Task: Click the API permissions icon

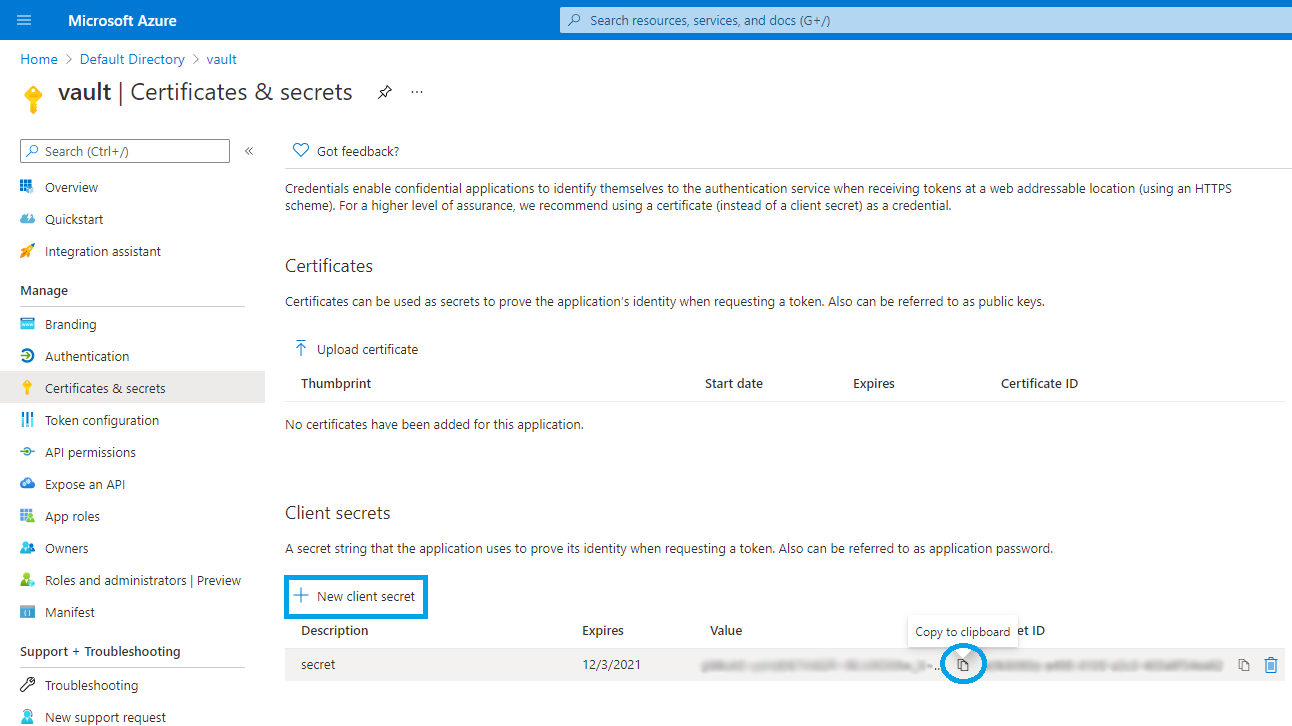Action: pos(27,452)
